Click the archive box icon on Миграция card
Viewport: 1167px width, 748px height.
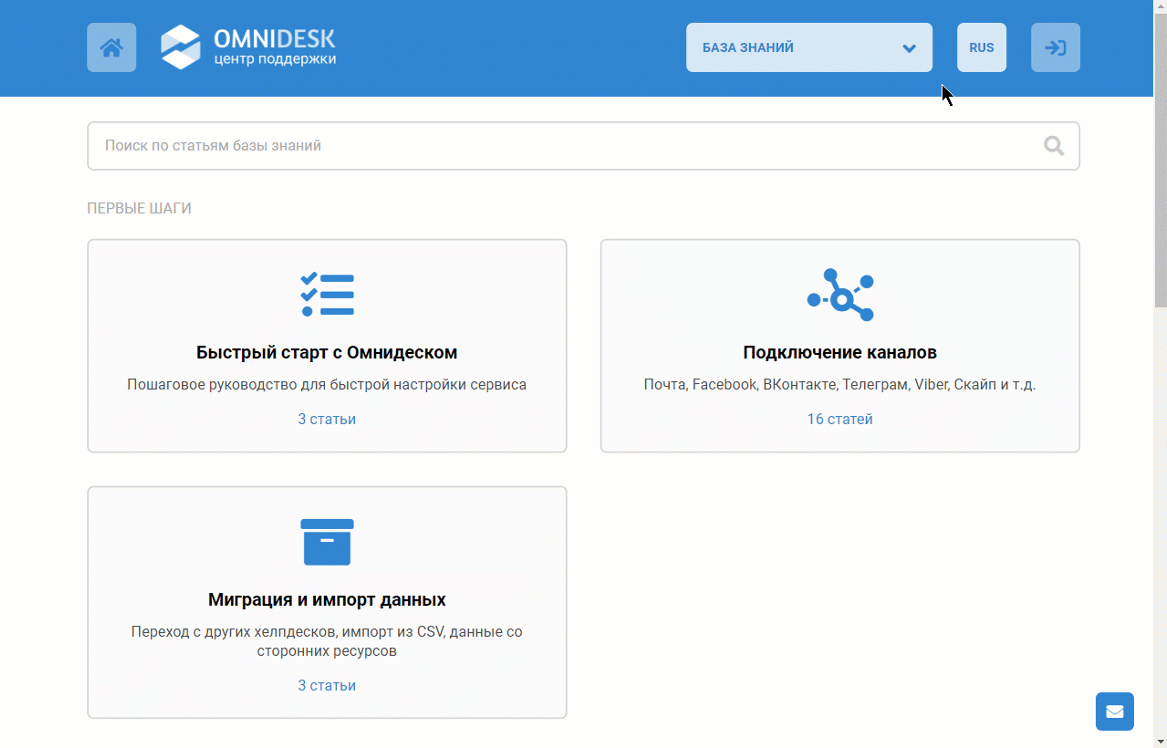click(327, 542)
